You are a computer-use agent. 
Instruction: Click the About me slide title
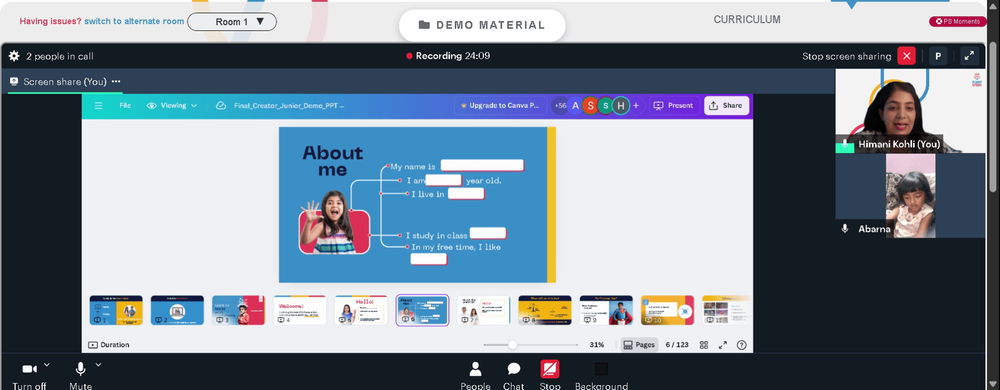click(x=332, y=161)
